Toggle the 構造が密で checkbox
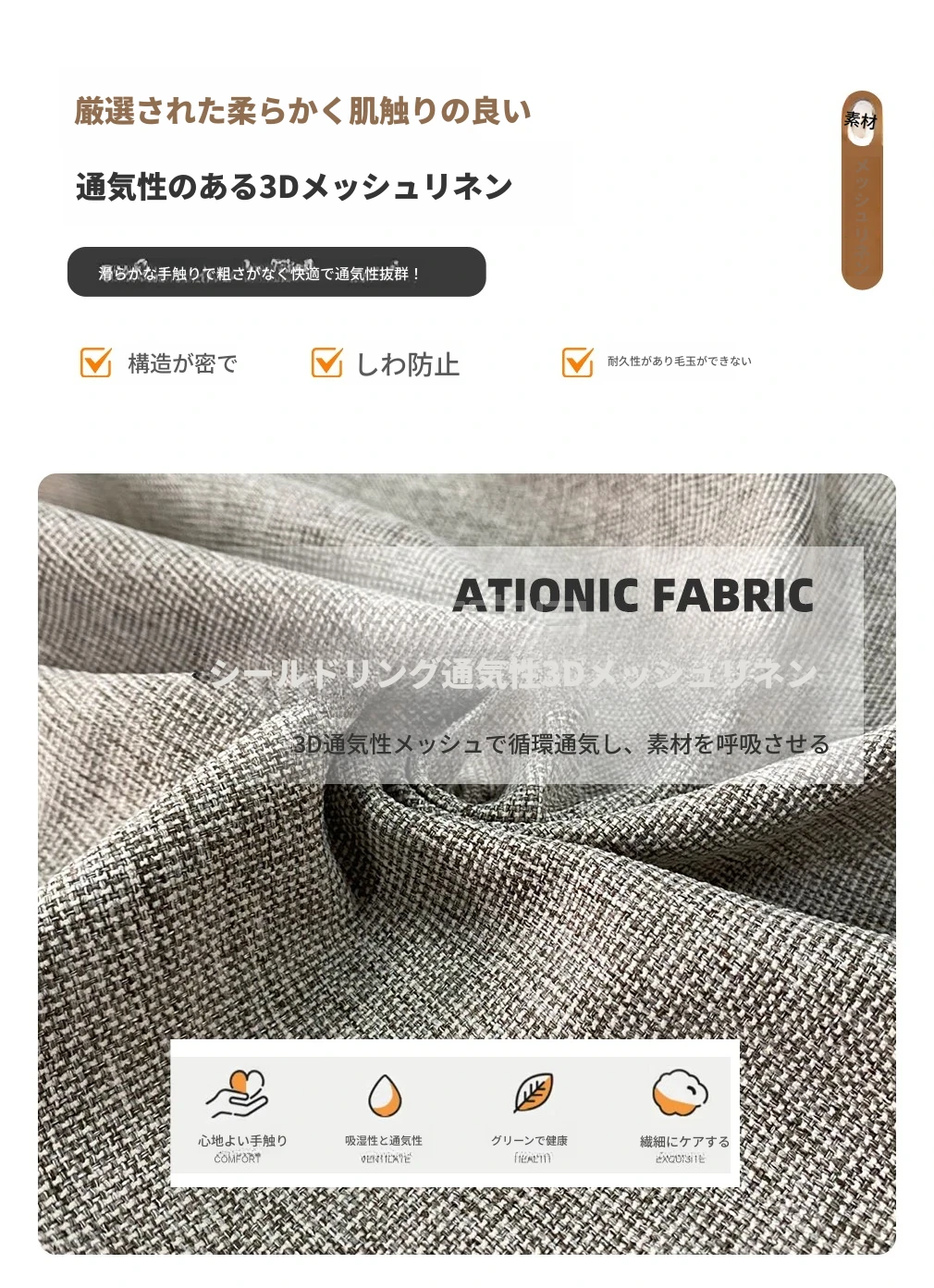The width and height of the screenshot is (934, 1288). [96, 362]
